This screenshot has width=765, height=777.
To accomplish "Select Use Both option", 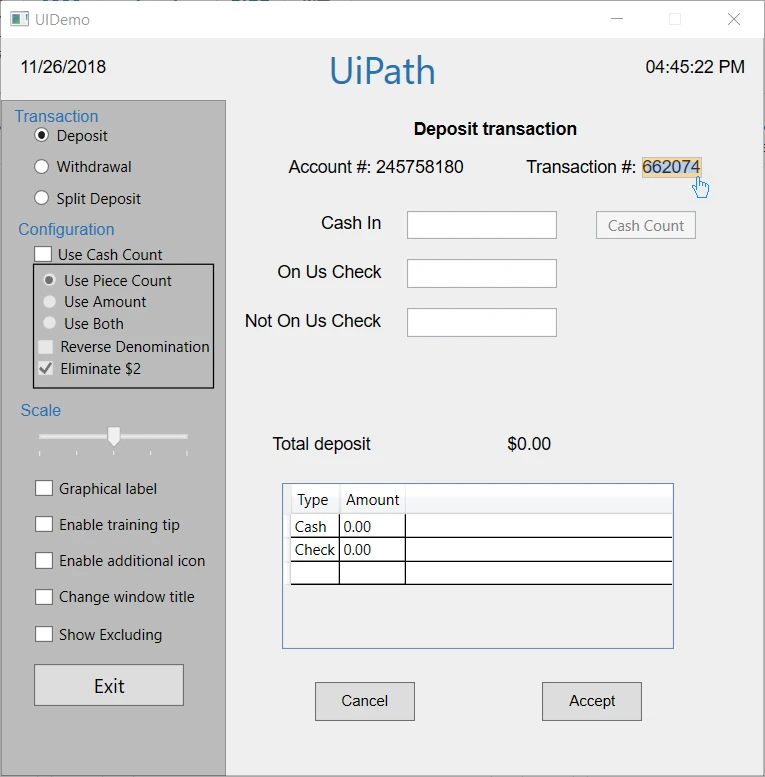I will [49, 323].
